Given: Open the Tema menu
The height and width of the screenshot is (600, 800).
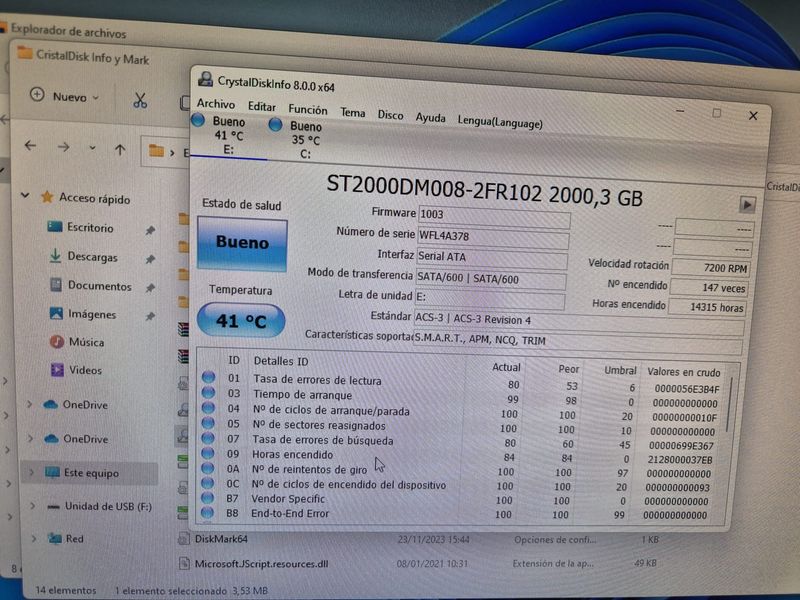Looking at the screenshot, I should point(353,112).
